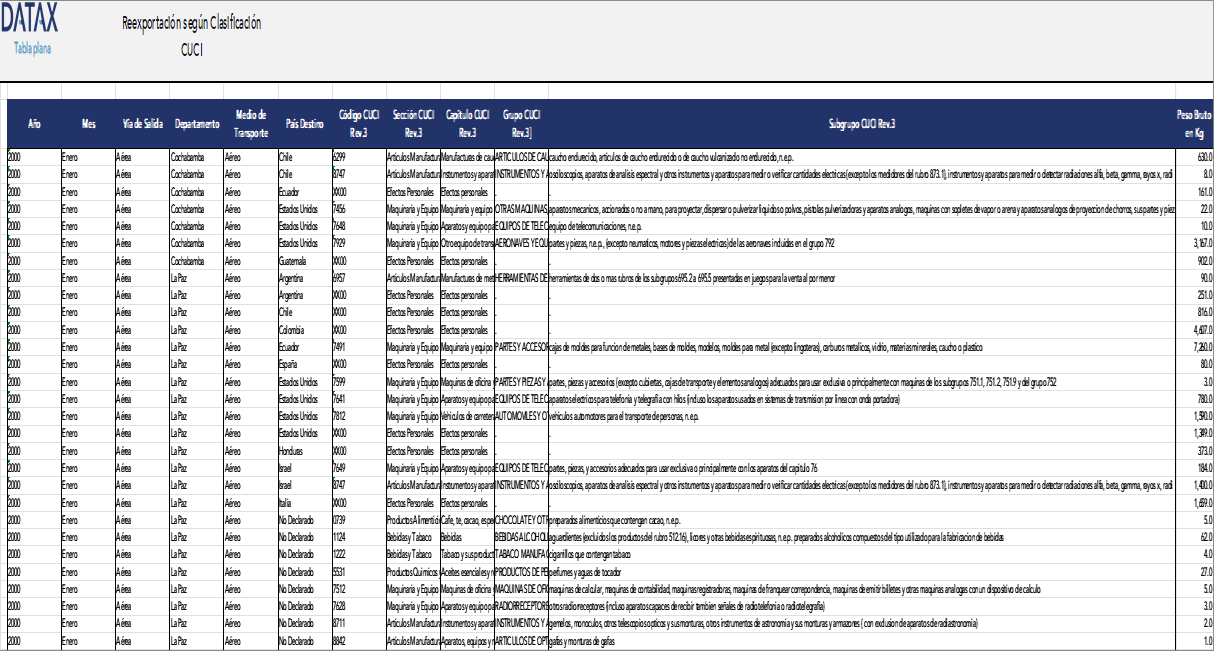The width and height of the screenshot is (1214, 651).
Task: Sort by the "Año" column header
Action: pos(36,123)
